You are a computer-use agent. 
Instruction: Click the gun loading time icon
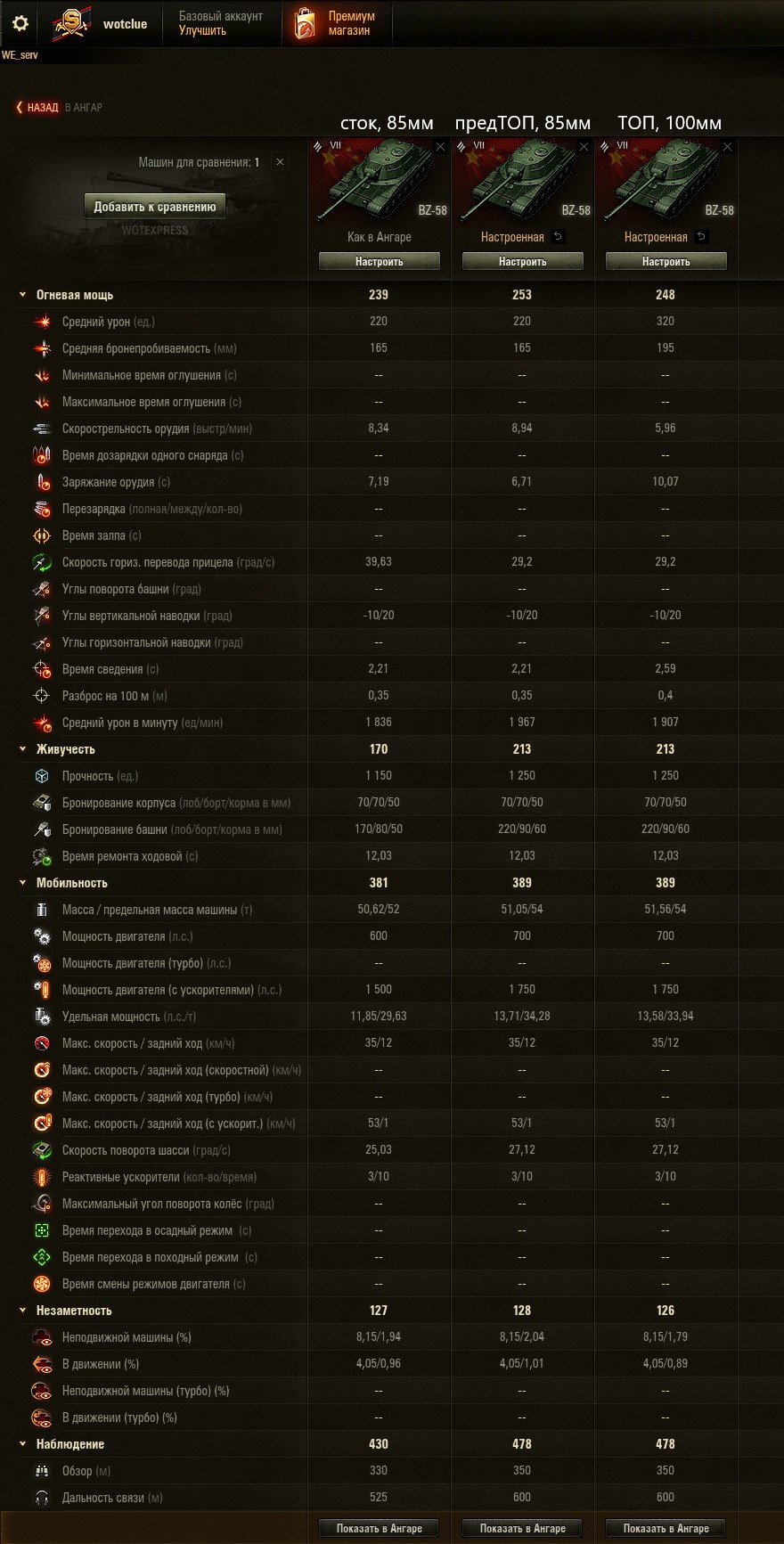[42, 482]
